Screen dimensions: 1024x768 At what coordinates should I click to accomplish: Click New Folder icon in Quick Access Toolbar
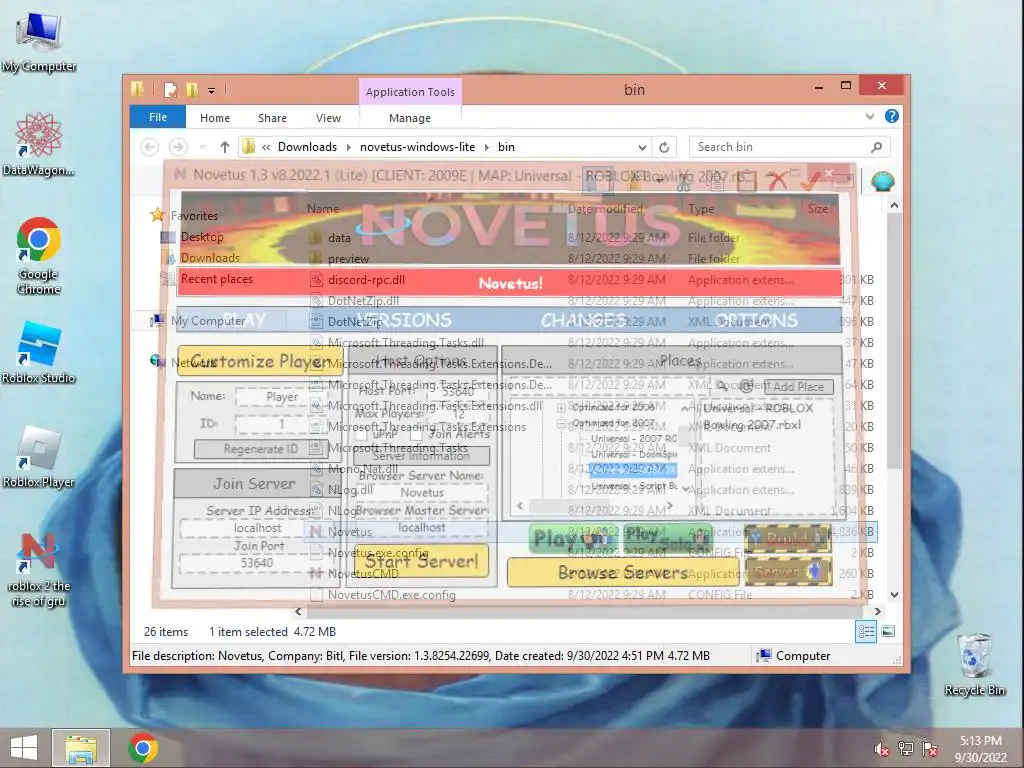click(x=192, y=89)
